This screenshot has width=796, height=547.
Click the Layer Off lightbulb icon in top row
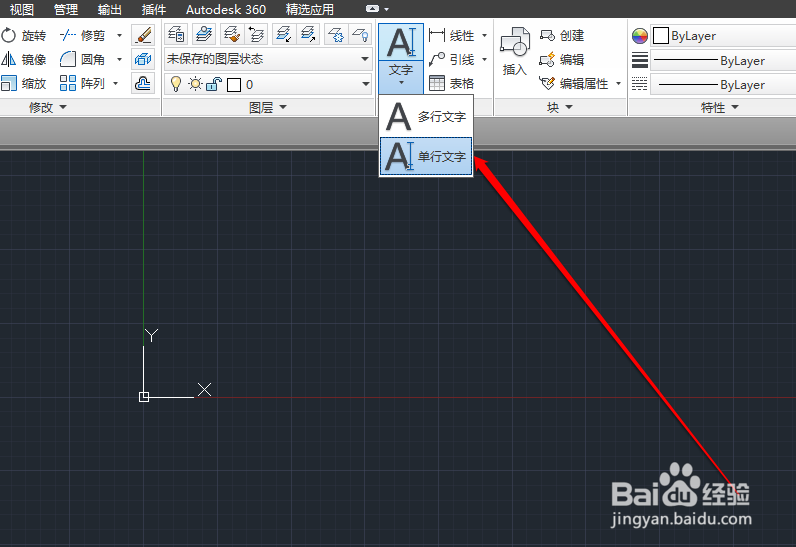pos(360,35)
